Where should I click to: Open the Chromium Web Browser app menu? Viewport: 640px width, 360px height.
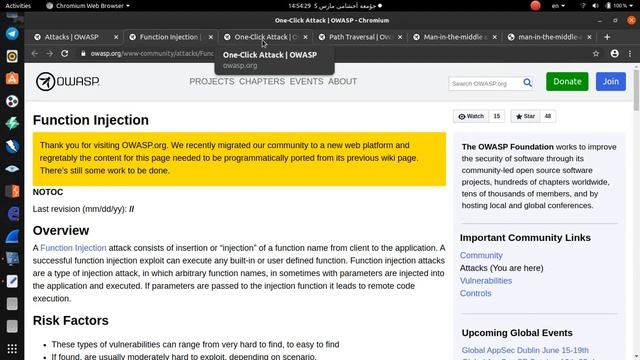click(88, 6)
